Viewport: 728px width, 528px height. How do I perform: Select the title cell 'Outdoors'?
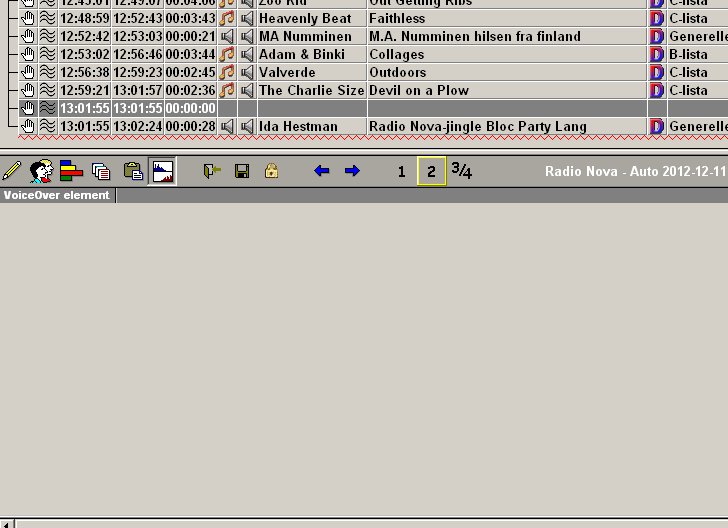click(507, 72)
